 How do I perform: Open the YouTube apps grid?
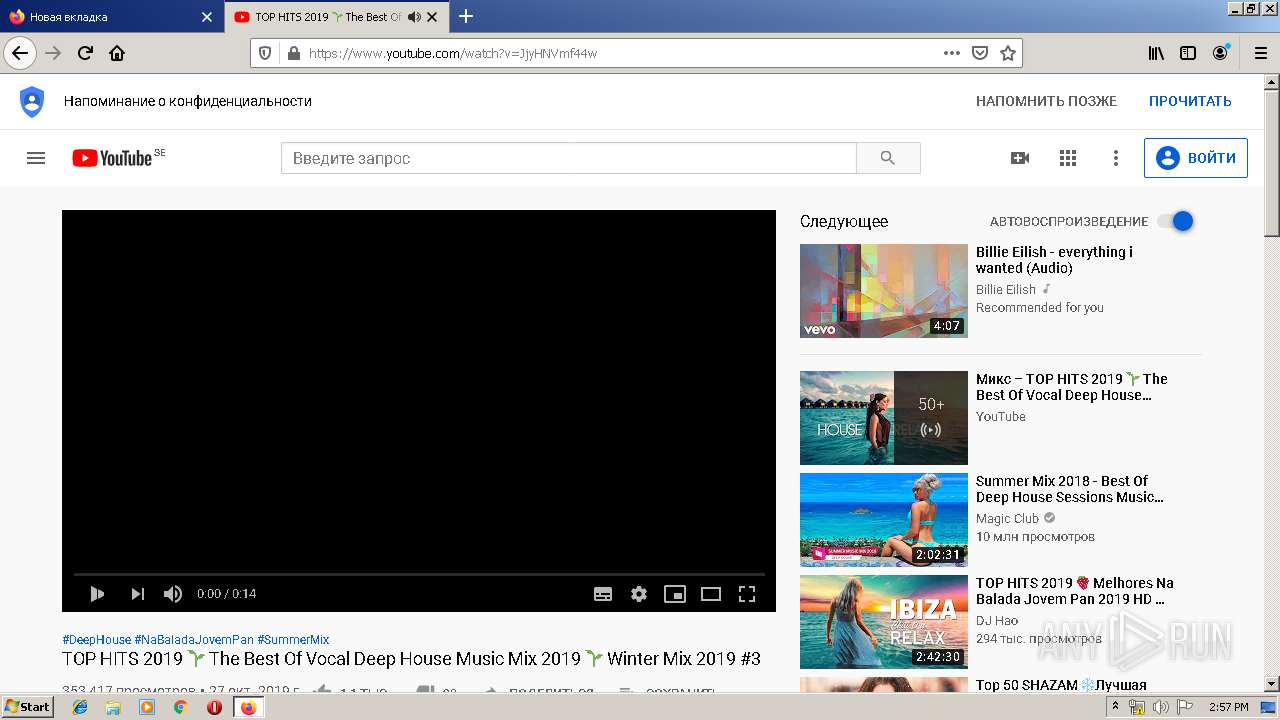1068,158
